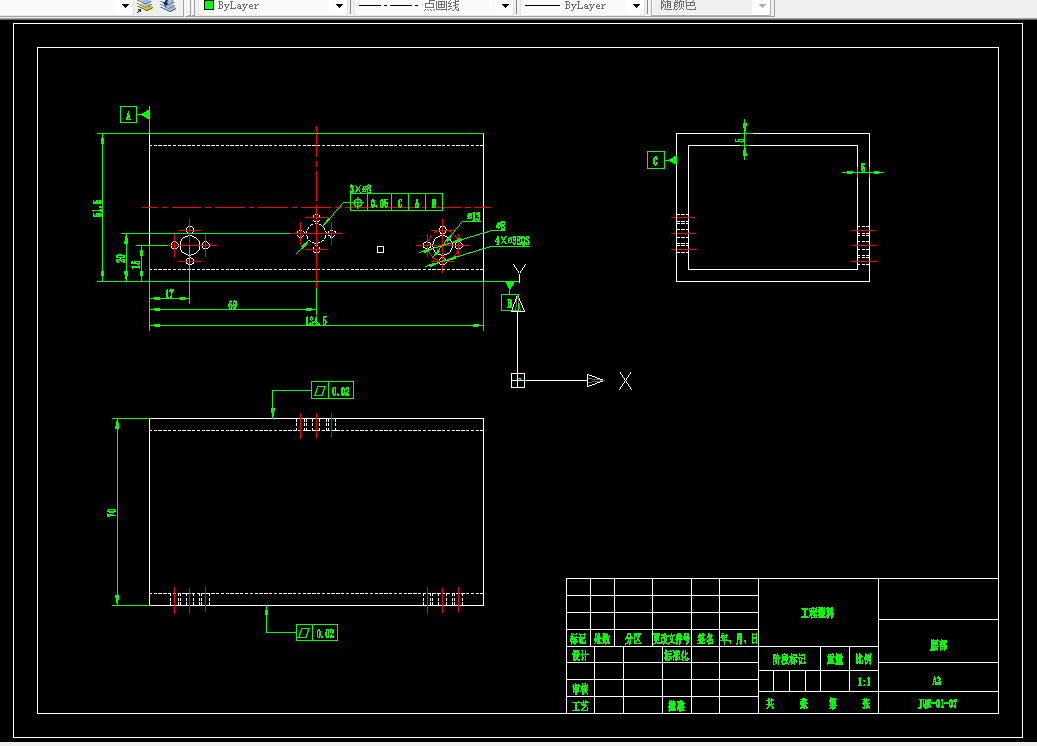Open the 点画线 linetype dropdown
Screen dimensions: 1037x746
point(505,6)
